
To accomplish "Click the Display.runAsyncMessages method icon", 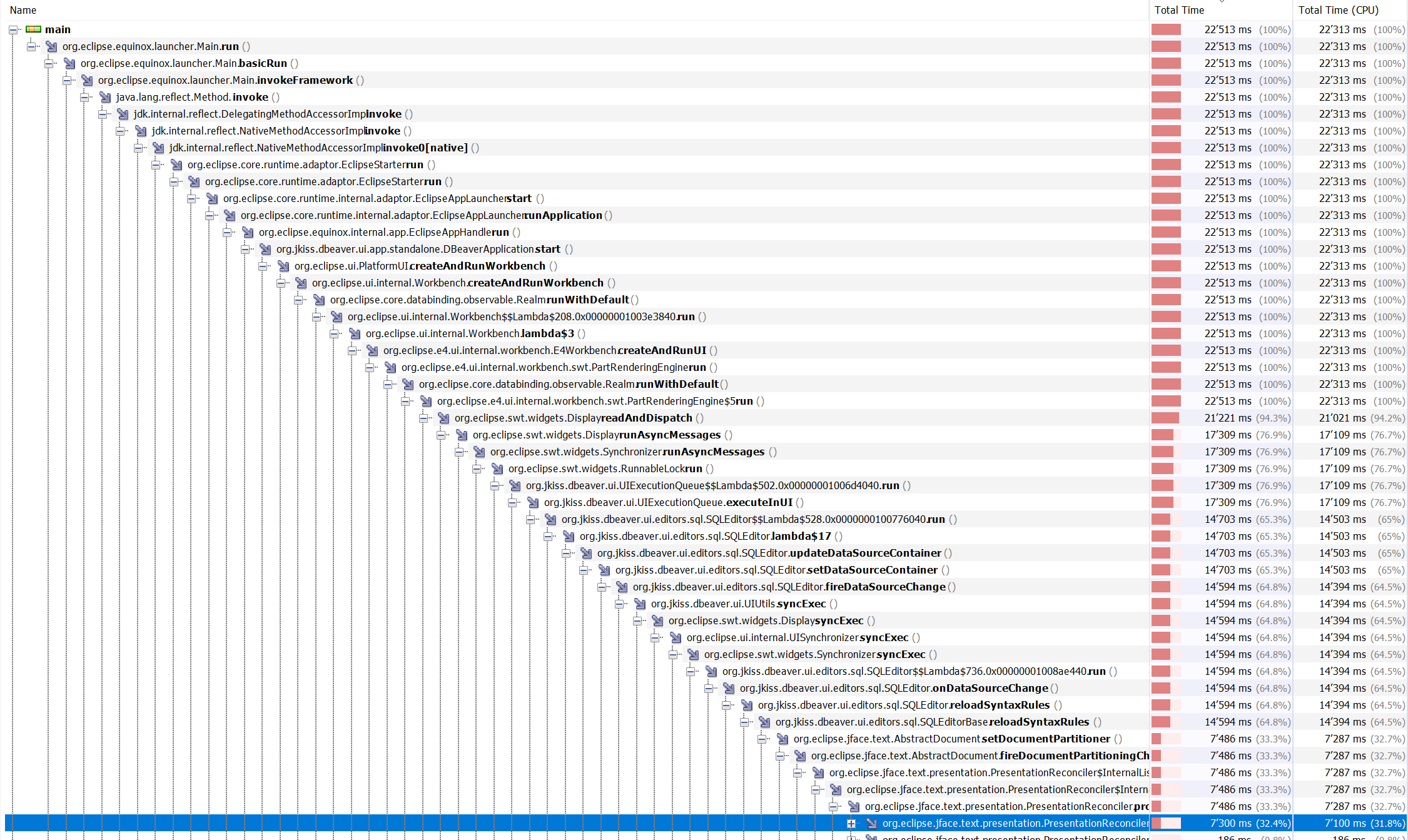I will click(x=462, y=435).
